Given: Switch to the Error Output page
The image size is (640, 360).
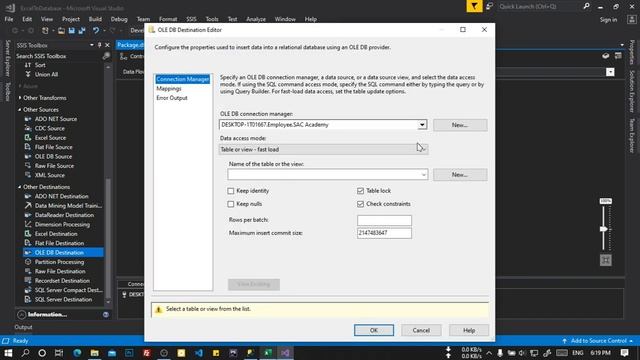Looking at the screenshot, I should (x=172, y=98).
